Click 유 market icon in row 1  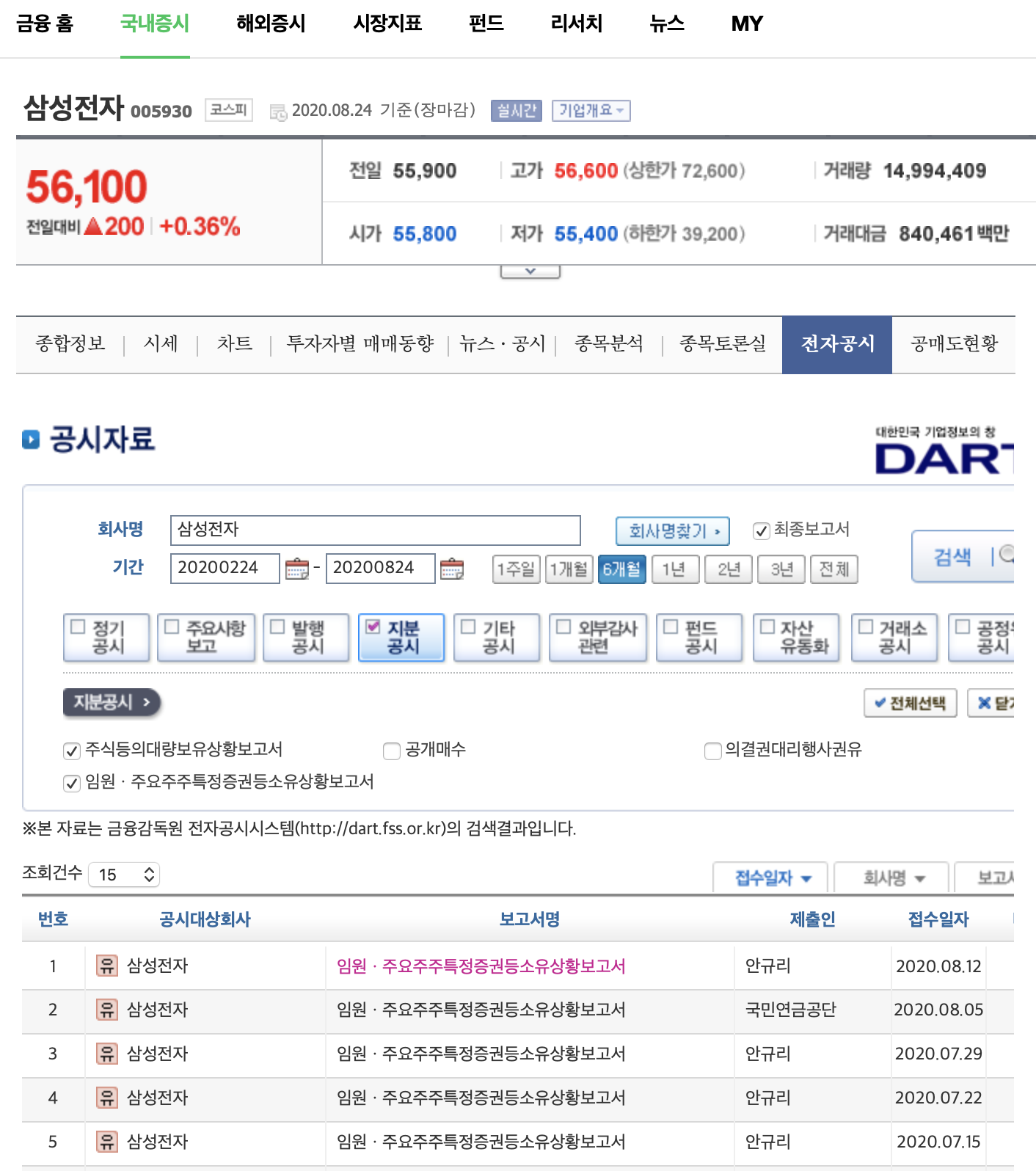107,966
